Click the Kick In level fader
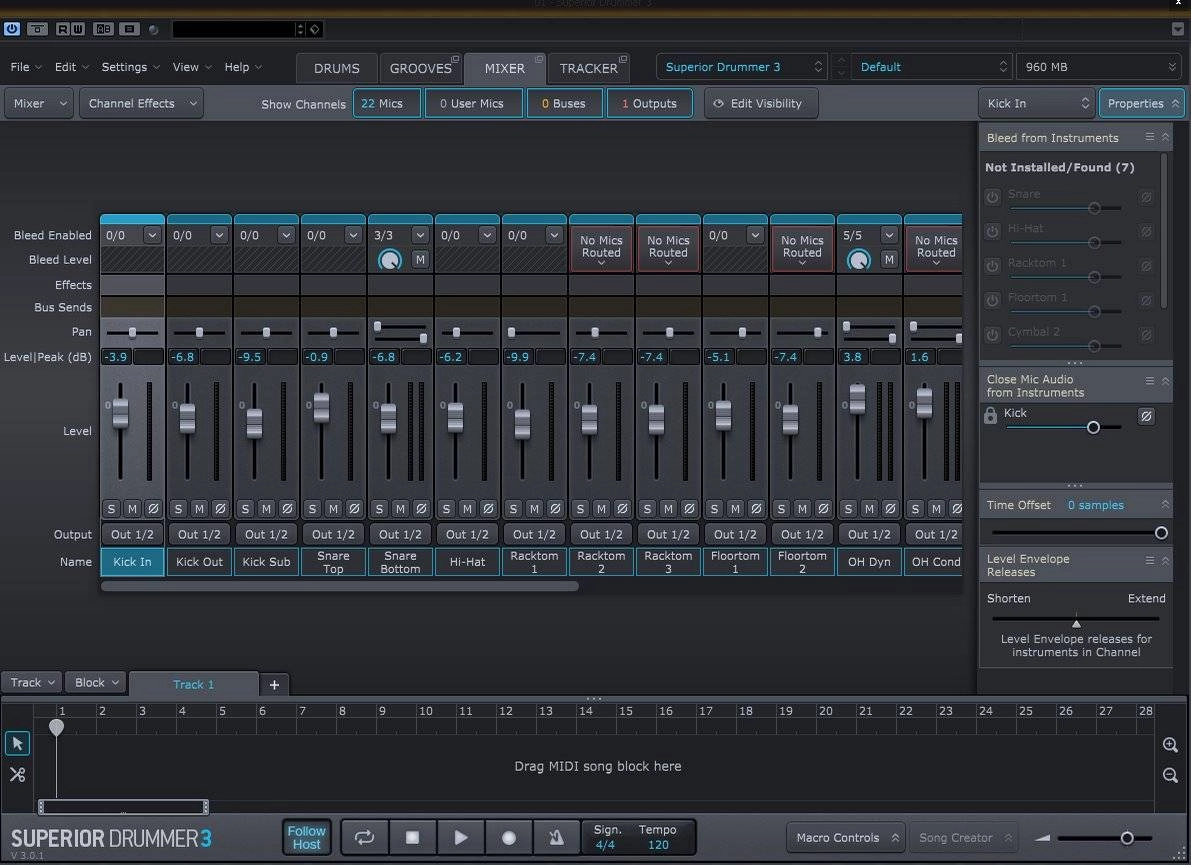 point(120,412)
